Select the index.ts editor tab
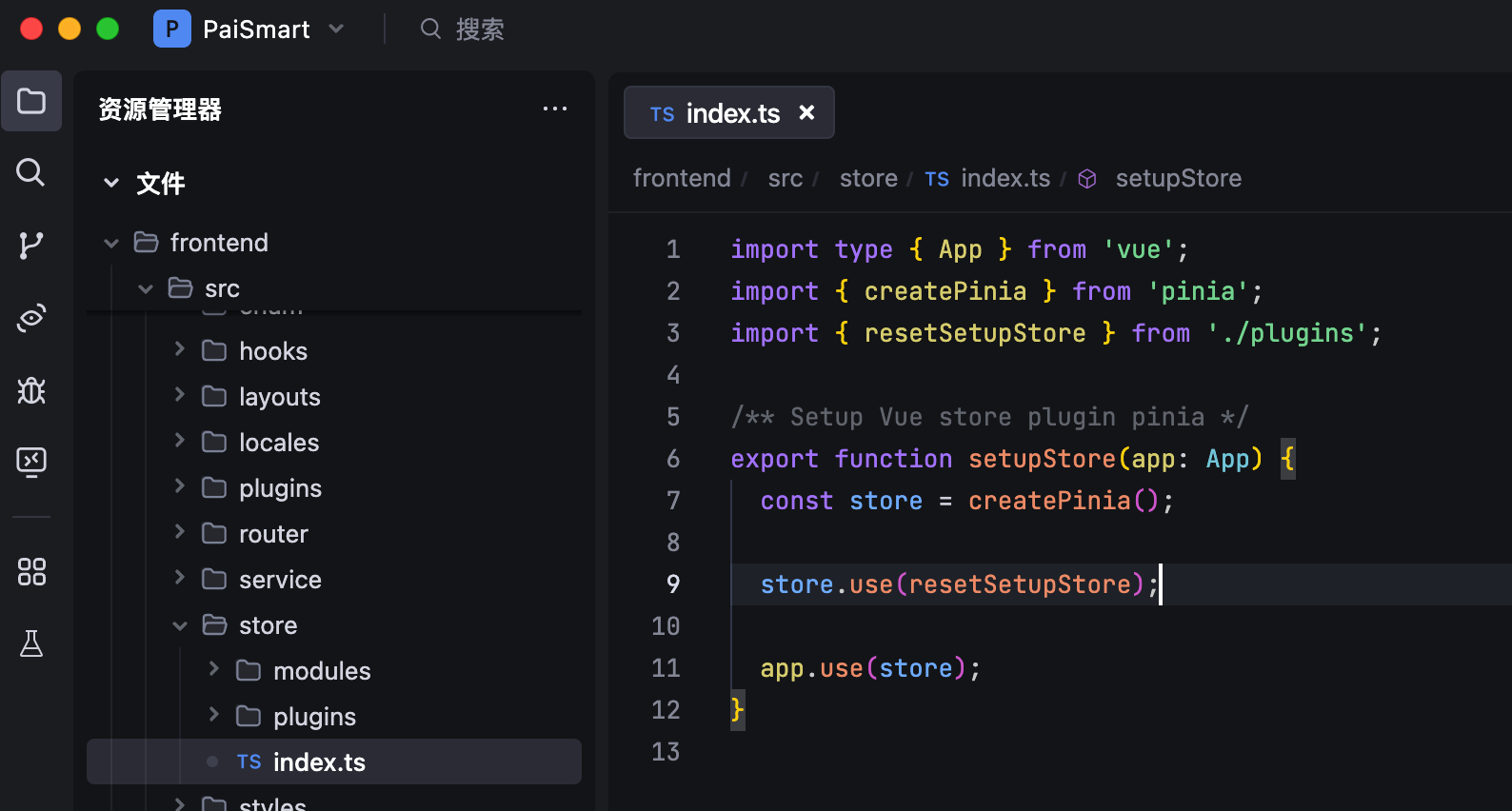This screenshot has height=811, width=1512. (716, 113)
